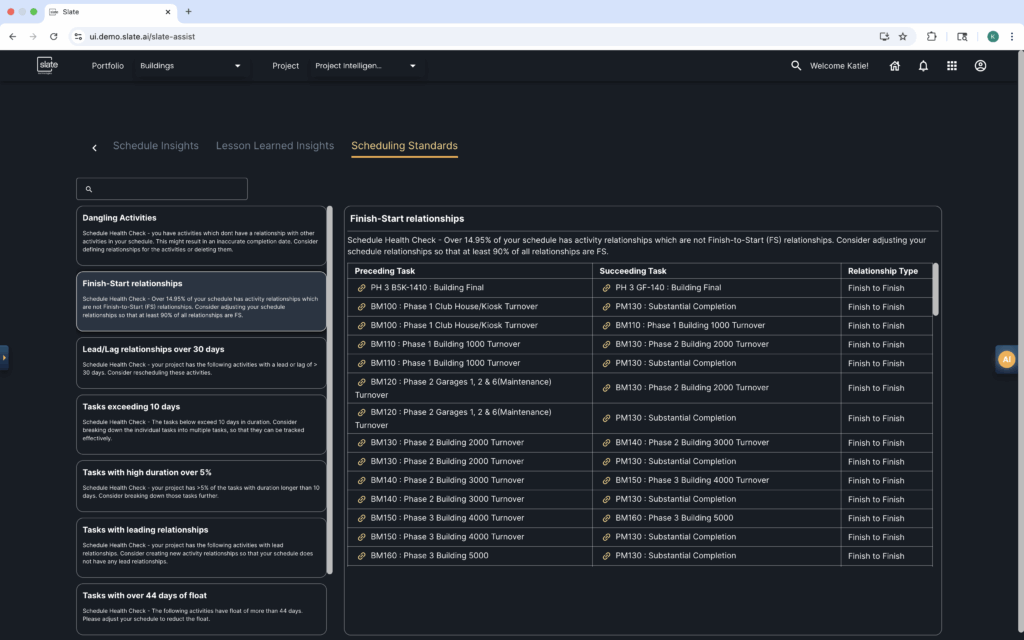1024x640 pixels.
Task: Open the apps grid icon
Action: pyautogui.click(x=952, y=65)
